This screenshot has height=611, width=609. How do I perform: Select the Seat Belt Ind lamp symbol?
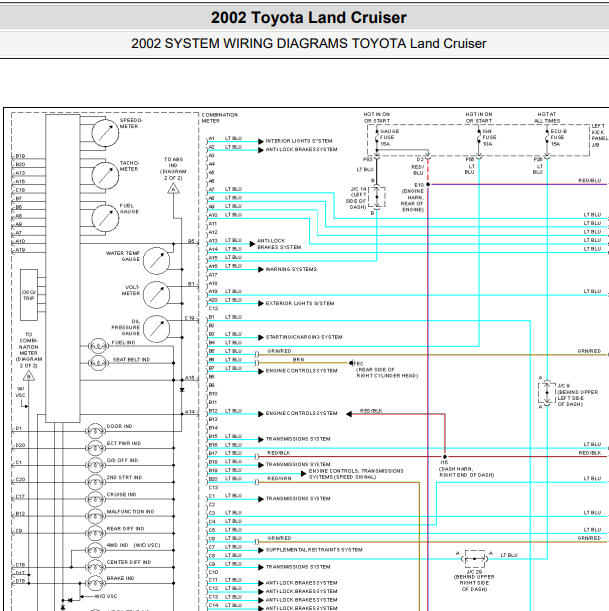pos(98,363)
